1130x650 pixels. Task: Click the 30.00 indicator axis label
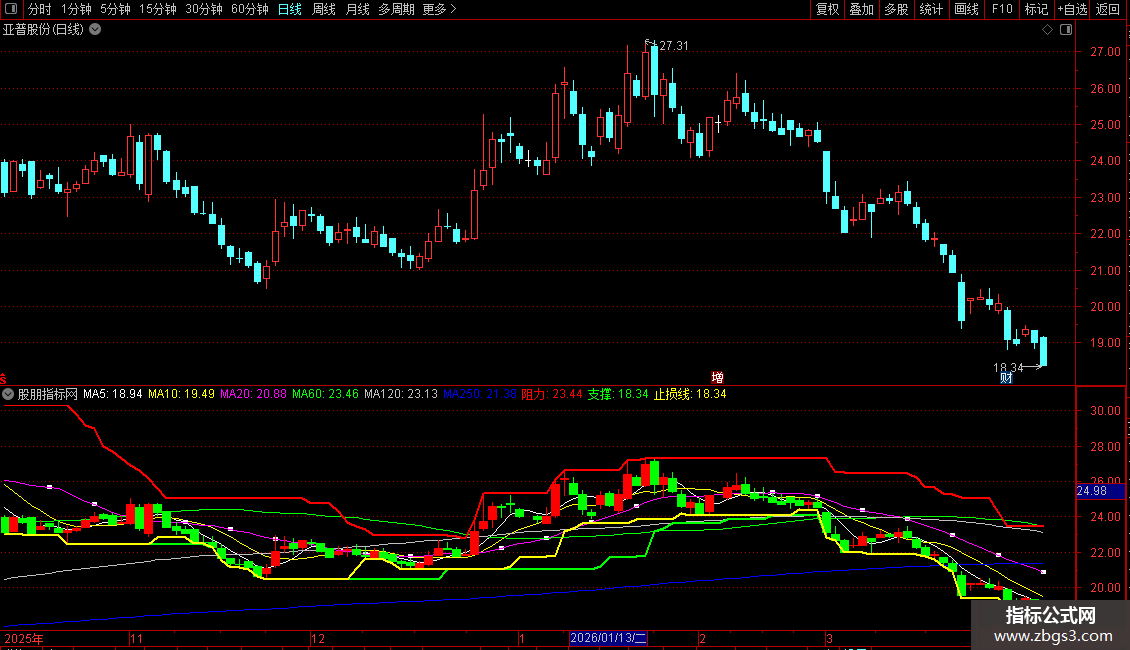1105,411
